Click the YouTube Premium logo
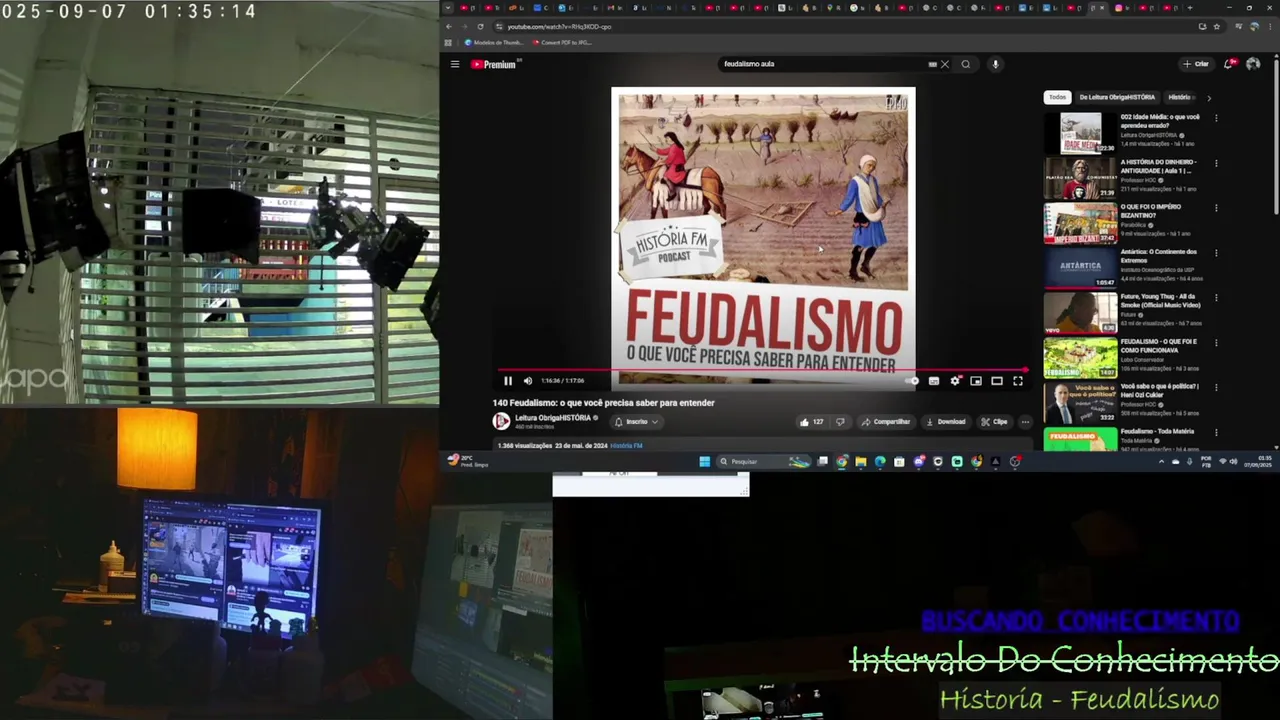Image resolution: width=1280 pixels, height=720 pixels. click(x=494, y=64)
